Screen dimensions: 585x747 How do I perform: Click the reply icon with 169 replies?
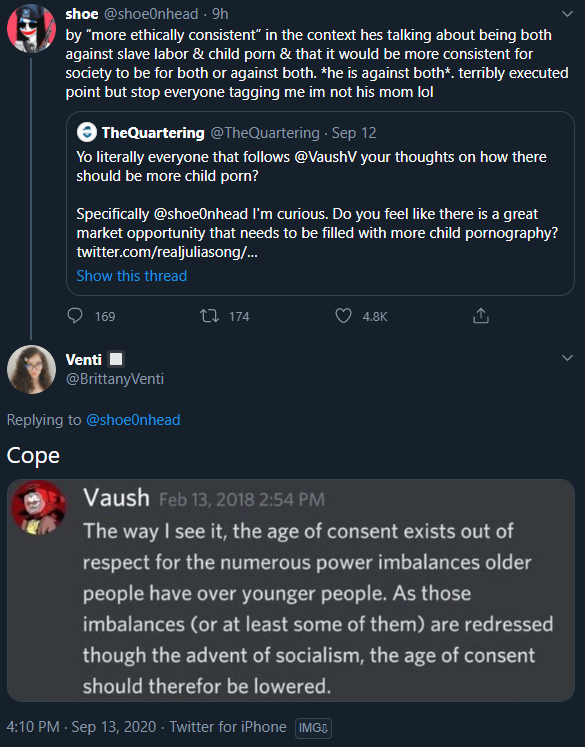[x=75, y=316]
